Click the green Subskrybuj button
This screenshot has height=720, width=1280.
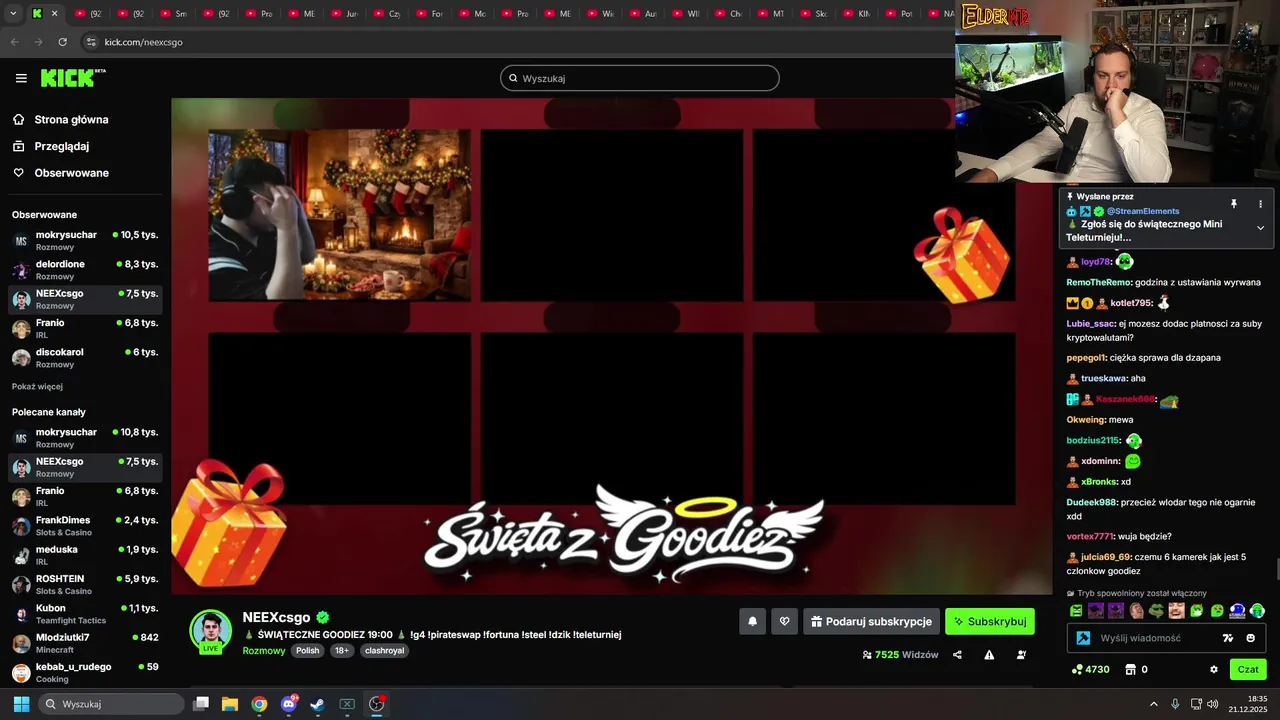(x=990, y=621)
